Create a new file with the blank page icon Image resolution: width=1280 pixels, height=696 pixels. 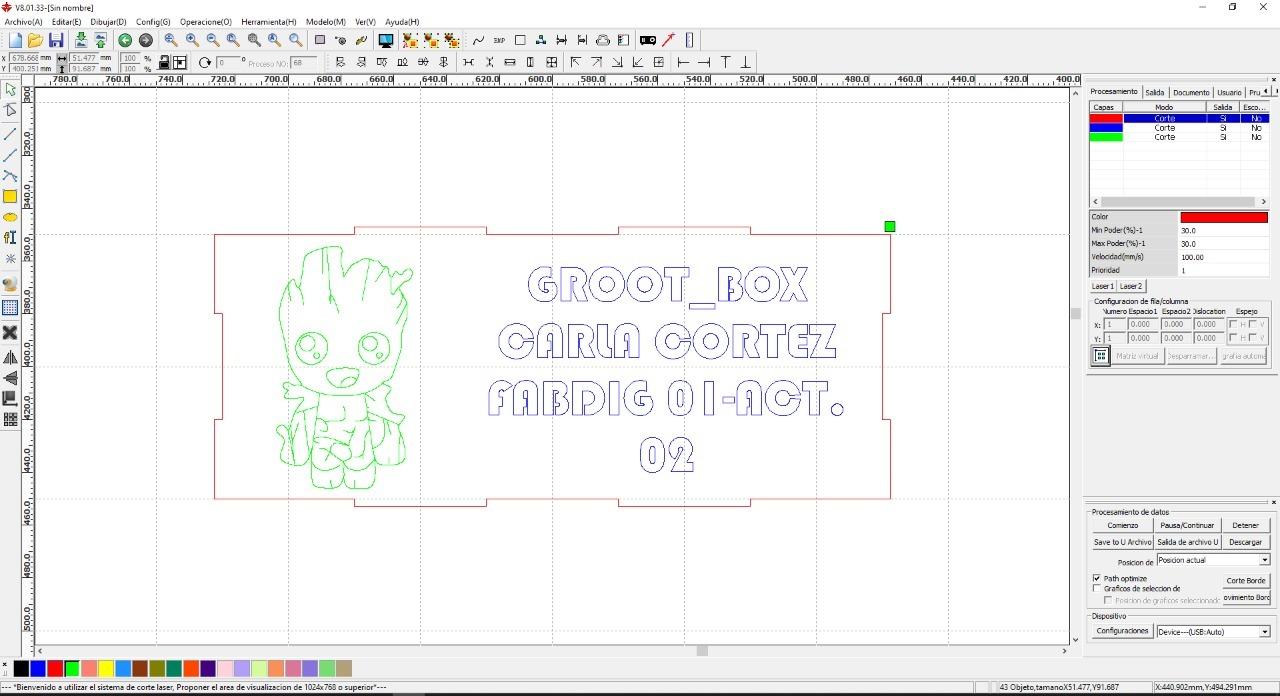coord(15,40)
